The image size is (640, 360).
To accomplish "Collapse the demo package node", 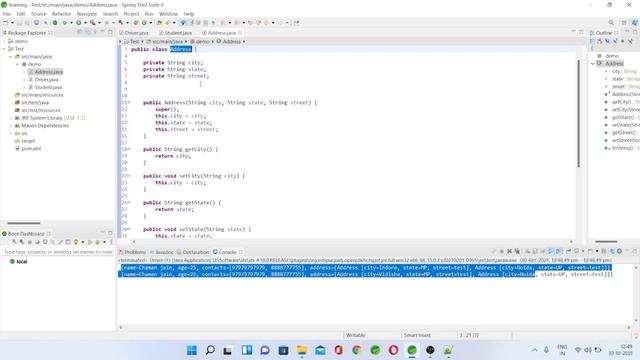I will (18, 64).
